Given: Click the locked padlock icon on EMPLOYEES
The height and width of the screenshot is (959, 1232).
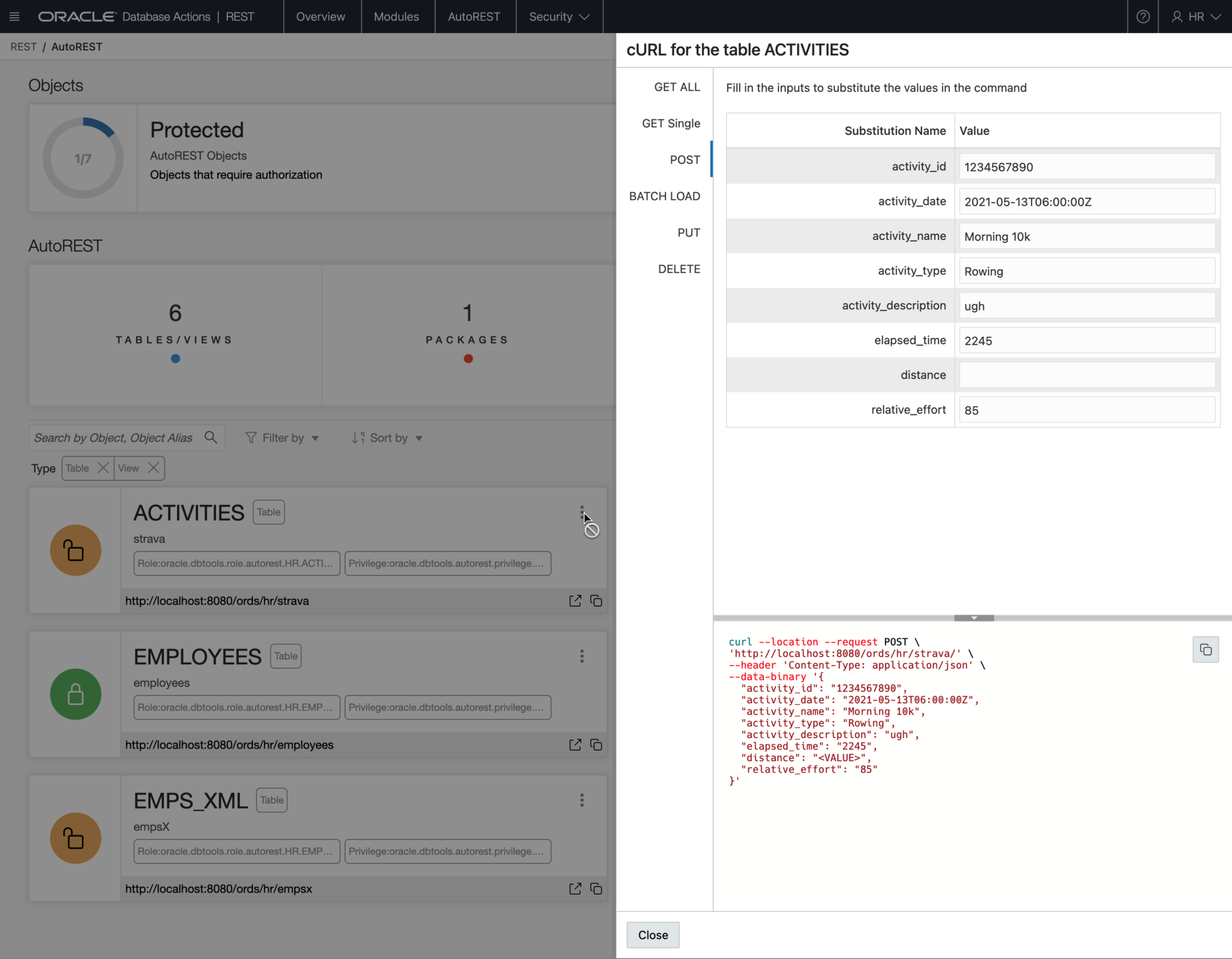Looking at the screenshot, I should [x=75, y=694].
